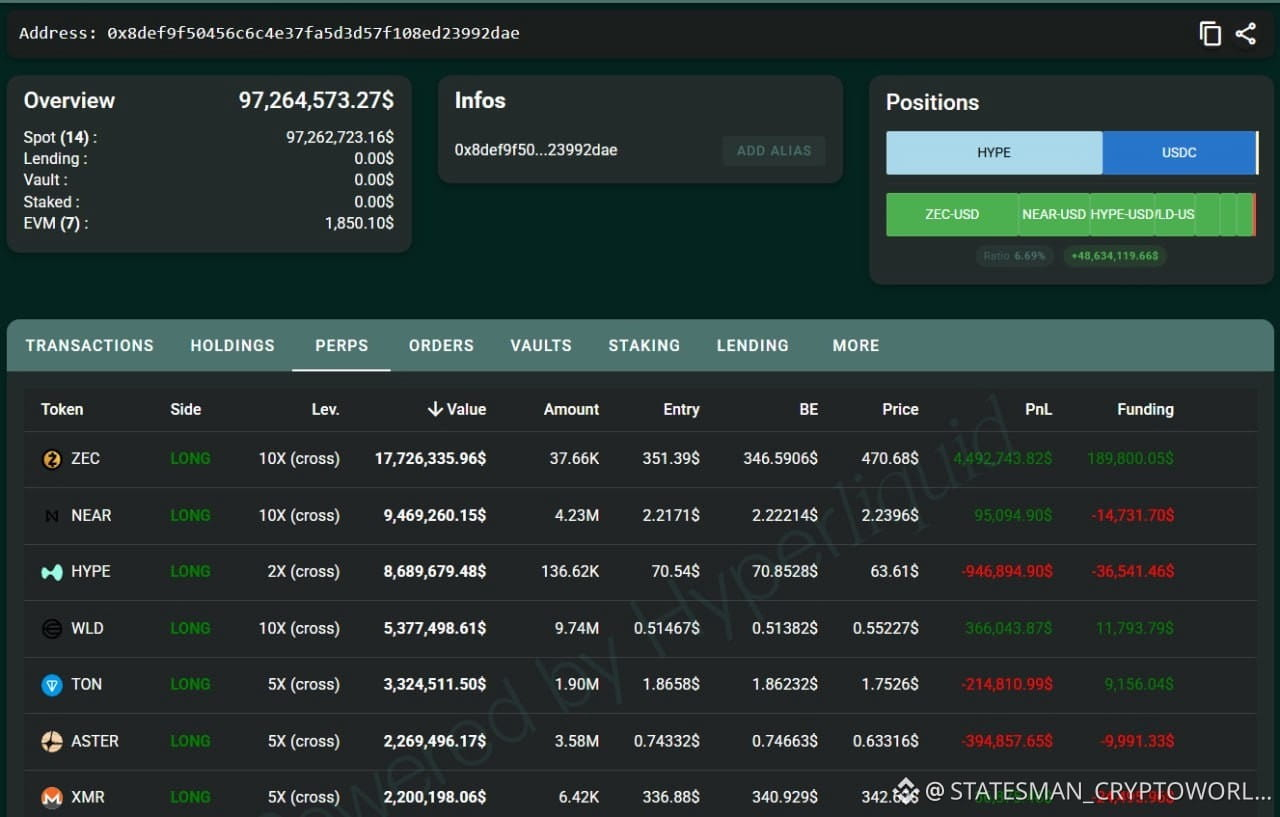Image resolution: width=1280 pixels, height=817 pixels.
Task: Click the ZEC entry price 351.39$
Action: 671,458
